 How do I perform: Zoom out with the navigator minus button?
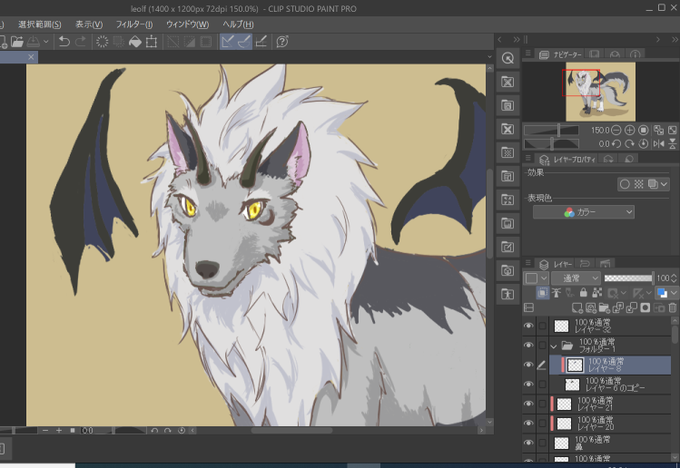616,130
